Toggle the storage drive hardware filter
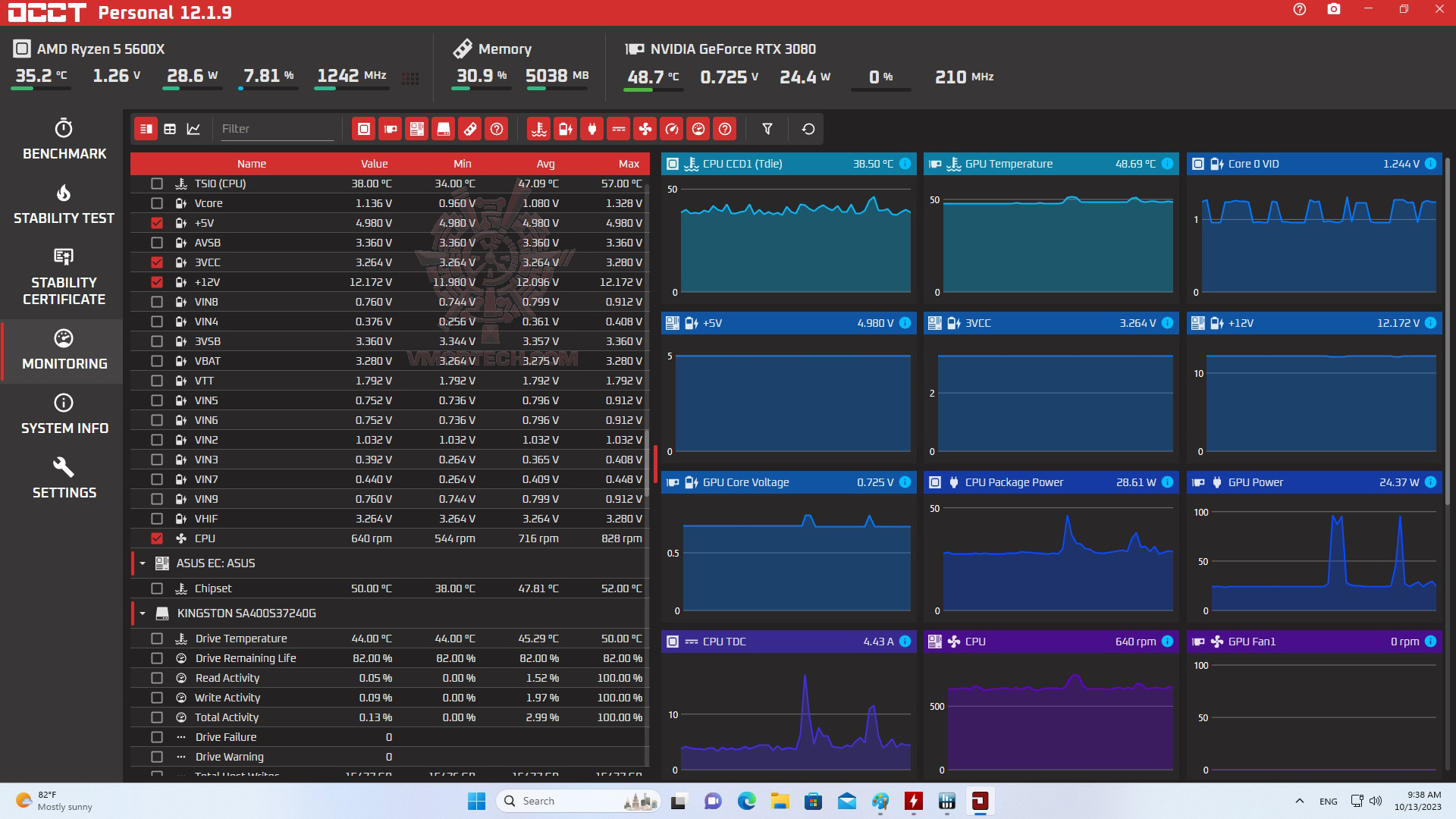Screen dimensions: 1456x819 pos(444,129)
